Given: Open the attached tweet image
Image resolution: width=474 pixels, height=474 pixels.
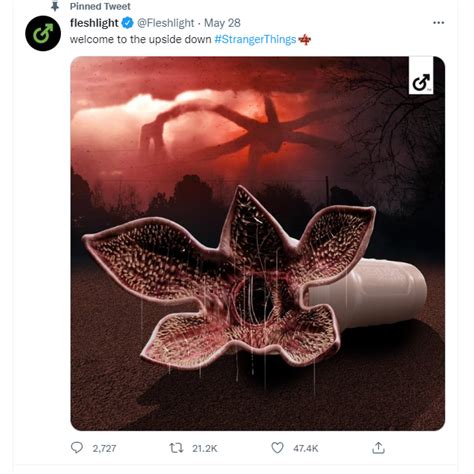Looking at the screenshot, I should pyautogui.click(x=258, y=243).
